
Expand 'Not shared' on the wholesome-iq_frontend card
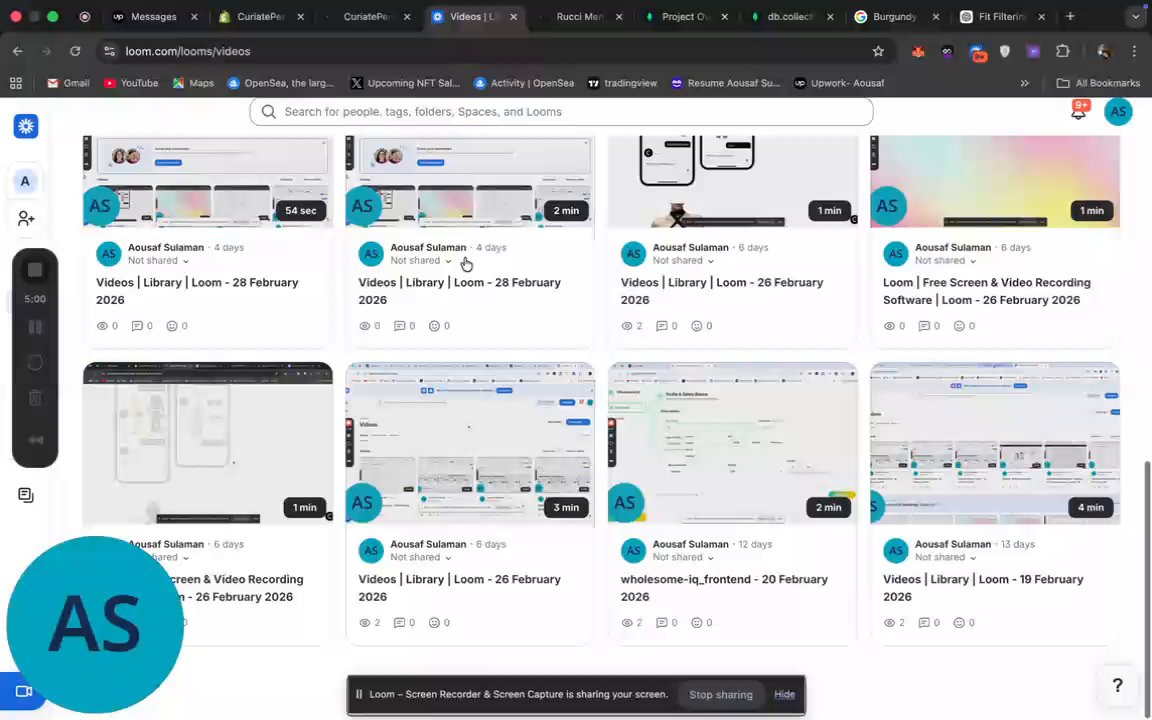[x=683, y=558]
